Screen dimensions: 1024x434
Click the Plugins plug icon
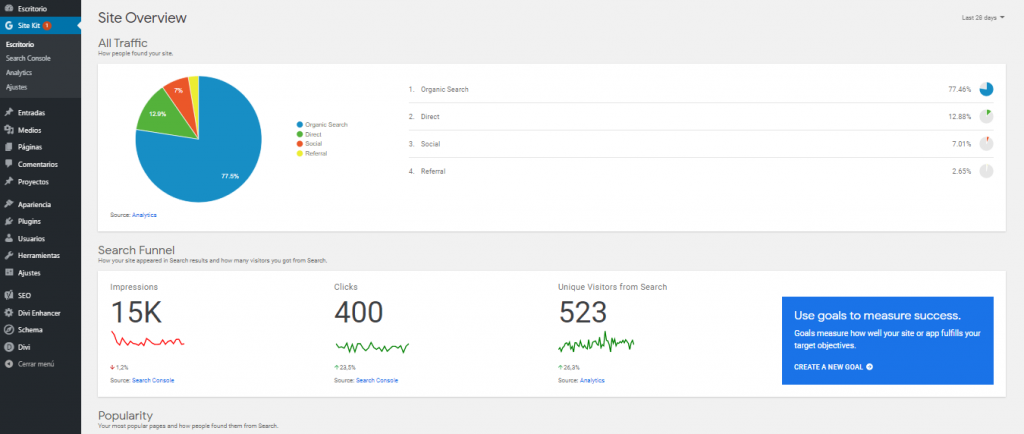[8, 221]
